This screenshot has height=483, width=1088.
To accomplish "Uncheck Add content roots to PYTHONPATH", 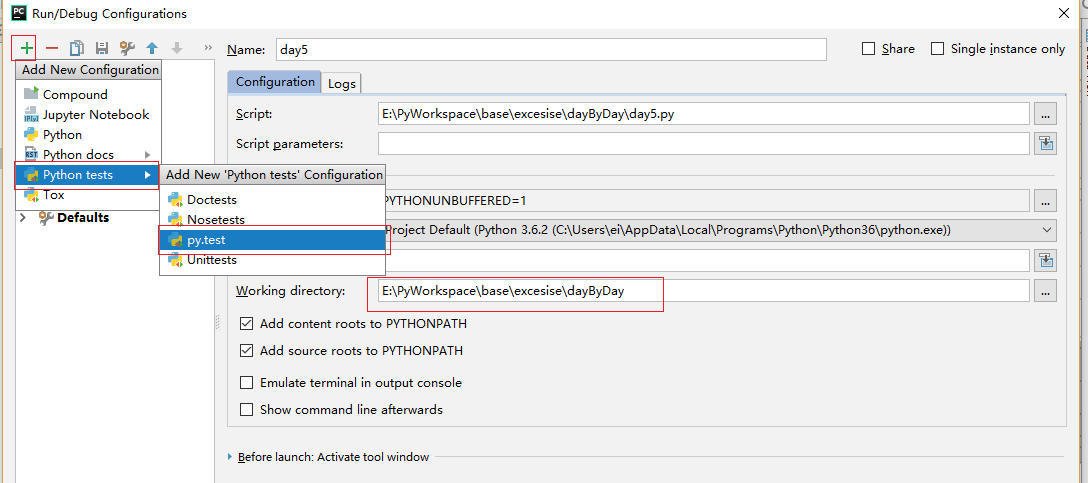I will point(246,323).
